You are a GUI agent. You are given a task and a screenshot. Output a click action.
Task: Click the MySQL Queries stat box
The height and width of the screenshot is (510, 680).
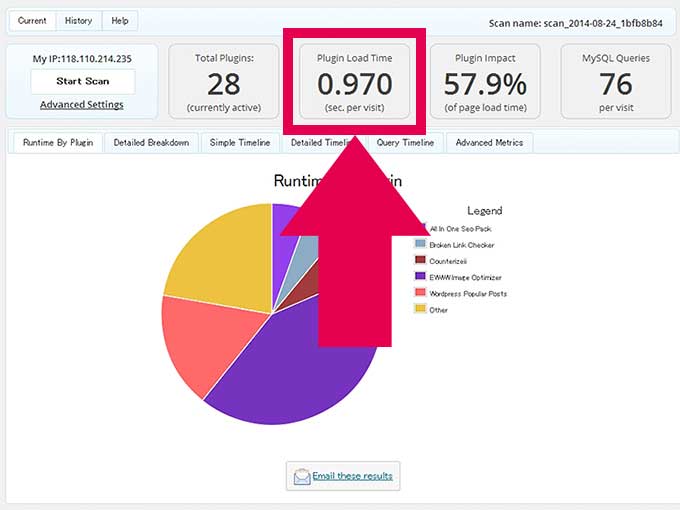click(615, 81)
